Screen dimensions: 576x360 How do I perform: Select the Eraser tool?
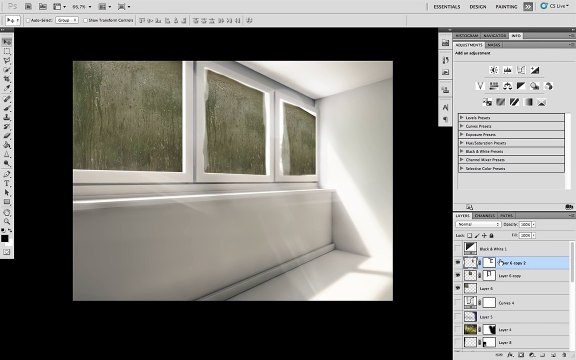click(x=7, y=136)
